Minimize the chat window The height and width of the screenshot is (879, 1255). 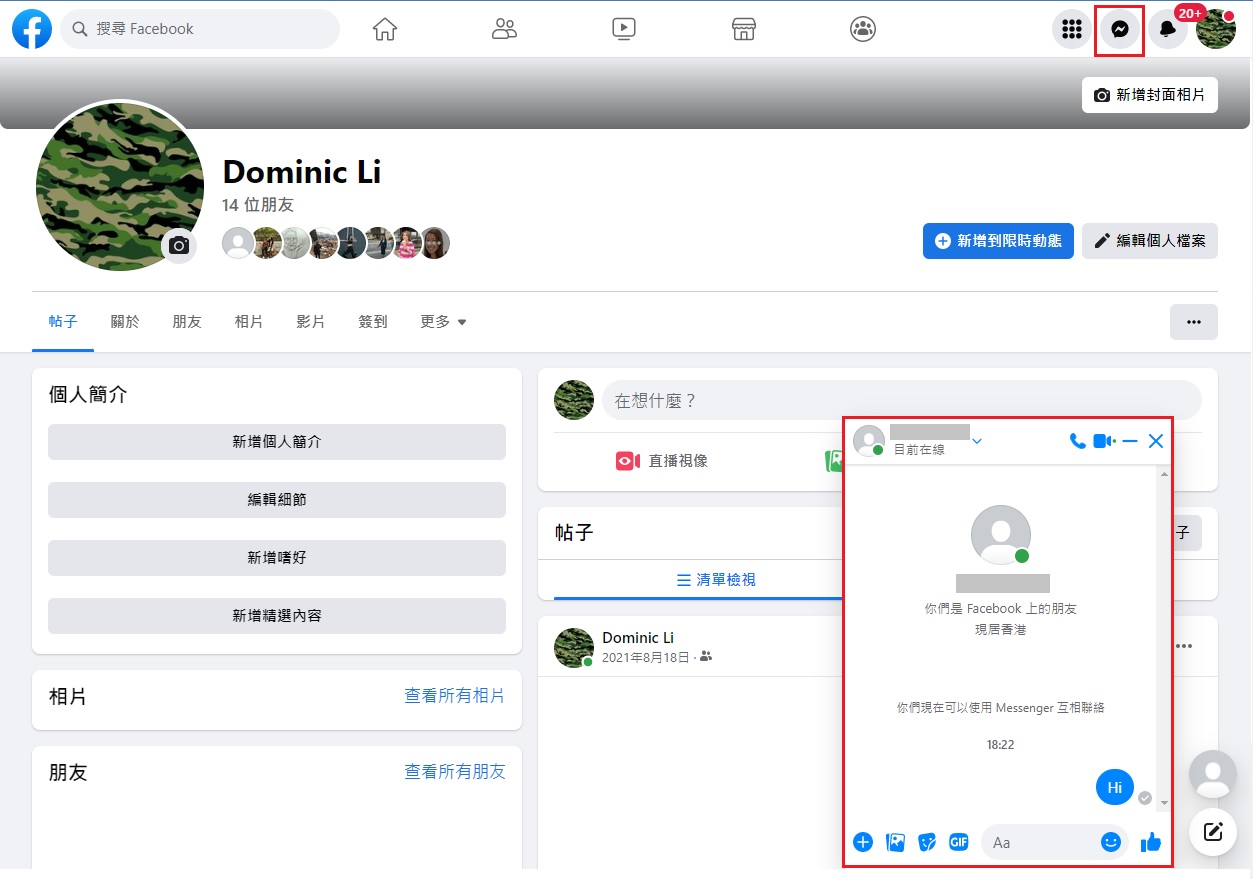(x=1130, y=441)
